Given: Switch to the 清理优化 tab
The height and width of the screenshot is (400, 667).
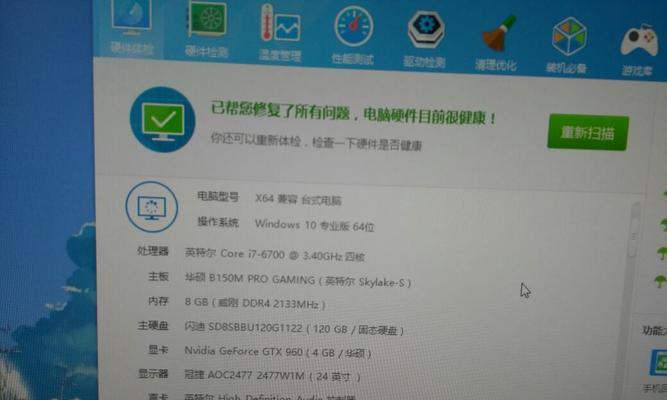Looking at the screenshot, I should pos(496,43).
